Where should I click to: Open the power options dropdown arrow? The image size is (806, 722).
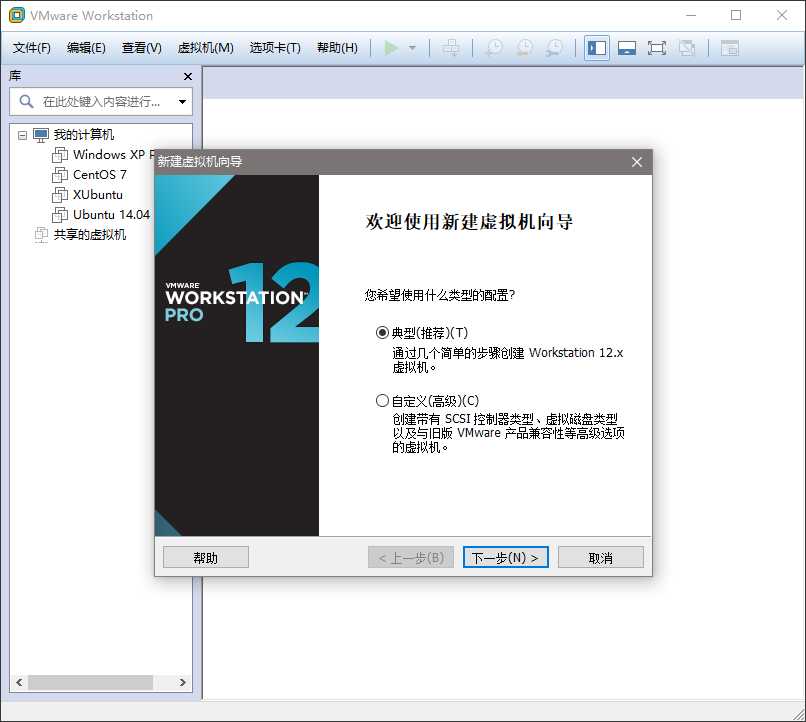tap(412, 48)
